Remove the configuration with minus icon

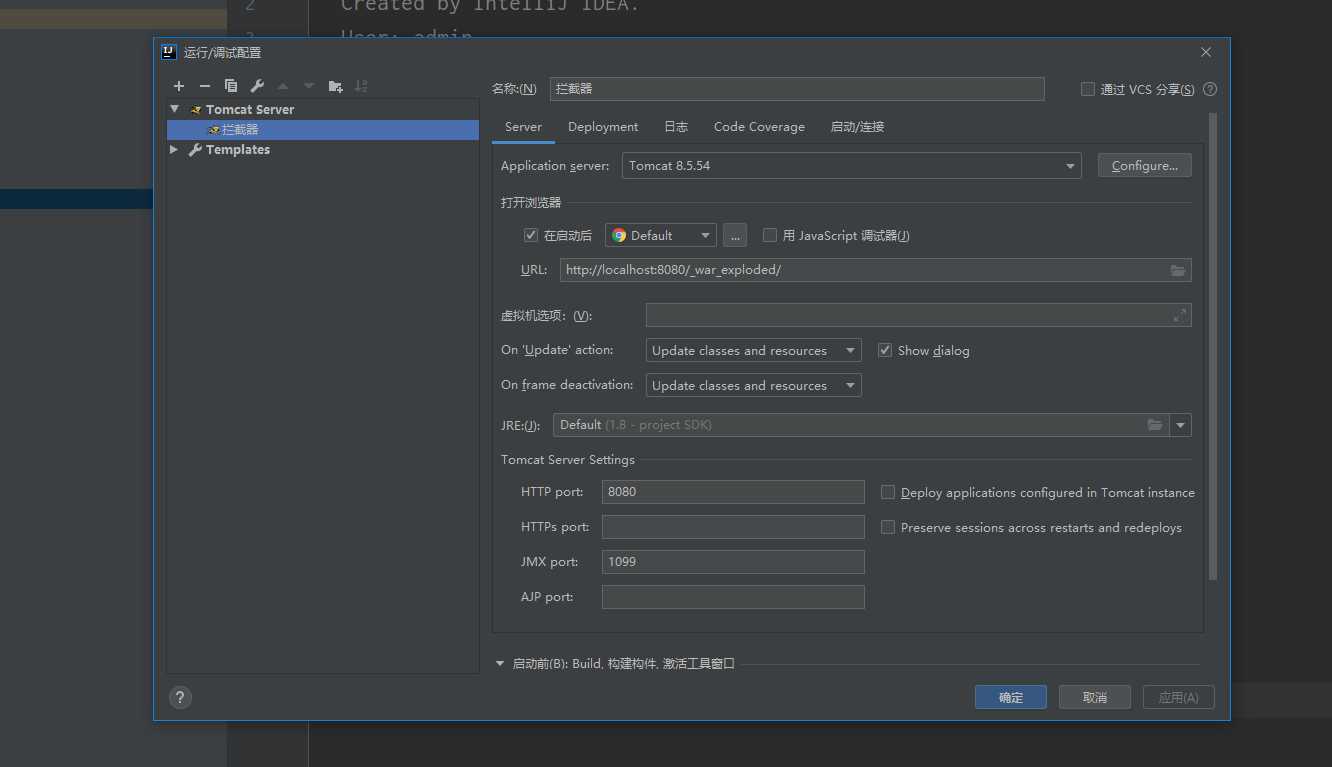(205, 86)
